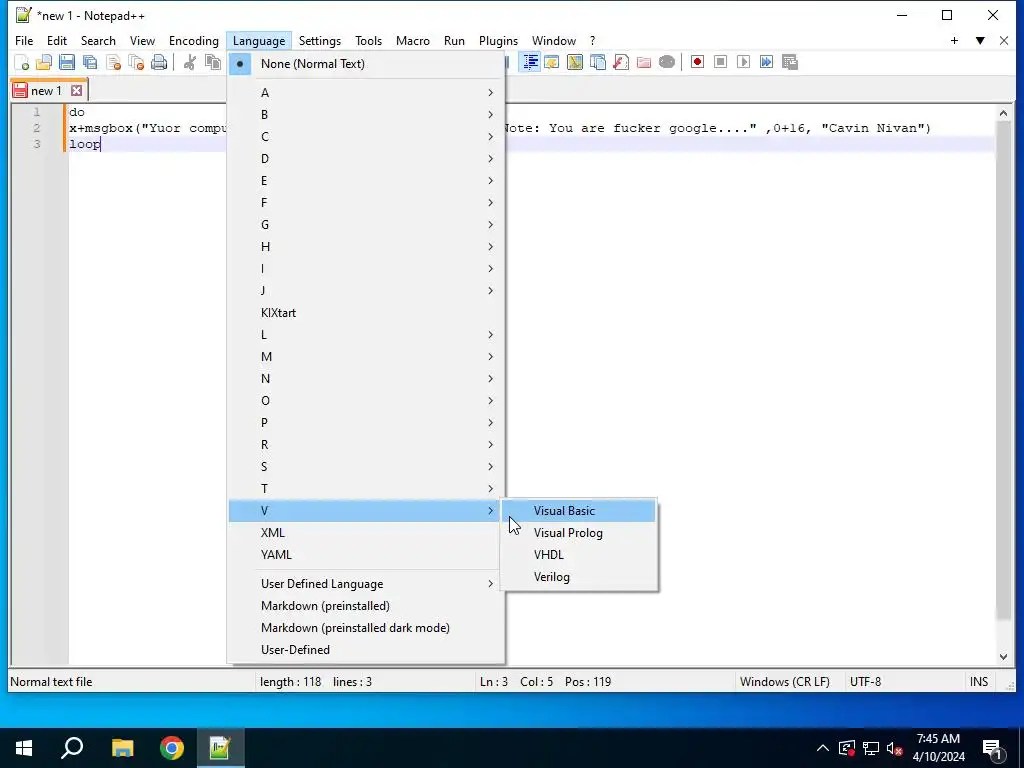Expand the P languages submenu
This screenshot has height=768, width=1024.
pos(366,423)
